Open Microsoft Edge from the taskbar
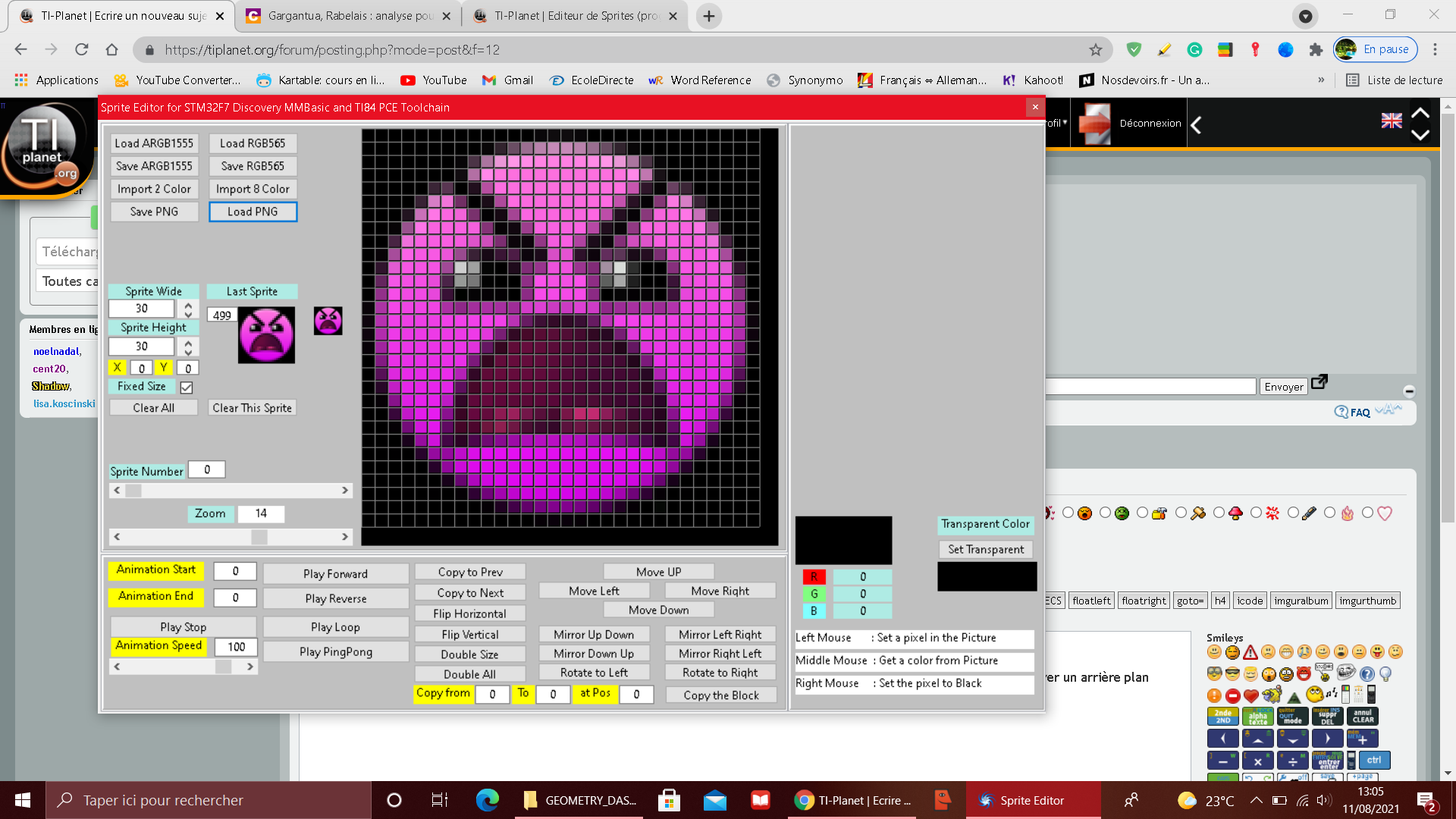This screenshot has width=1456, height=819. coord(487,800)
